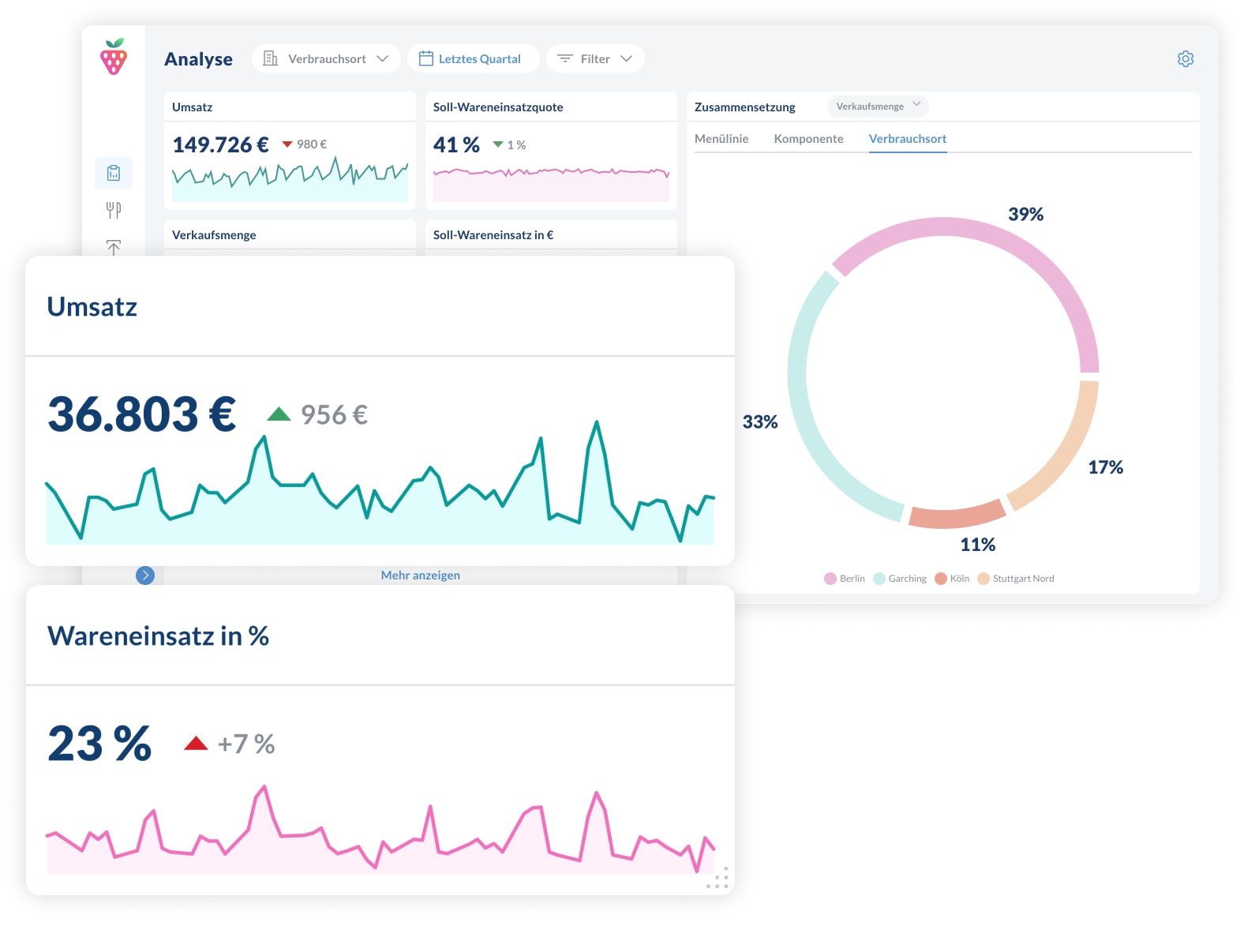Click the blue circular chevron expand button

point(145,575)
